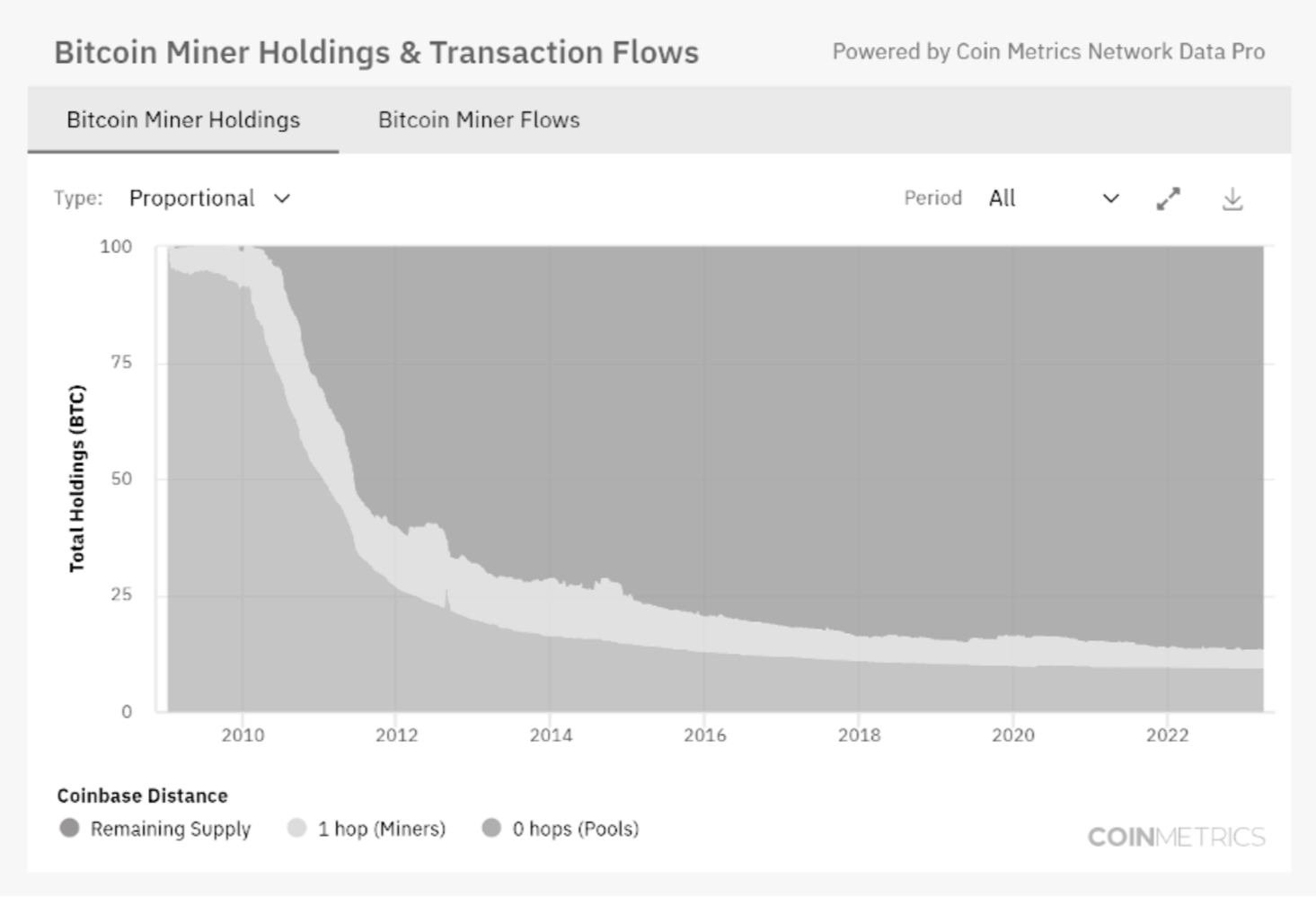The width and height of the screenshot is (1316, 897).
Task: Switch to the Bitcoin Miner Flows tab
Action: tap(479, 120)
